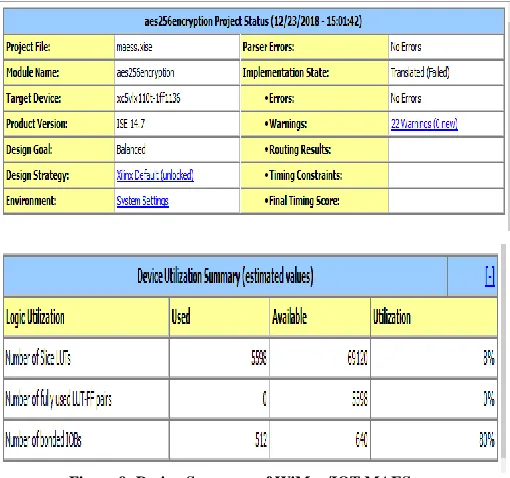The height and width of the screenshot is (478, 510).
Task: Click the 512 used bonded IOBs value
Action: click(x=261, y=440)
